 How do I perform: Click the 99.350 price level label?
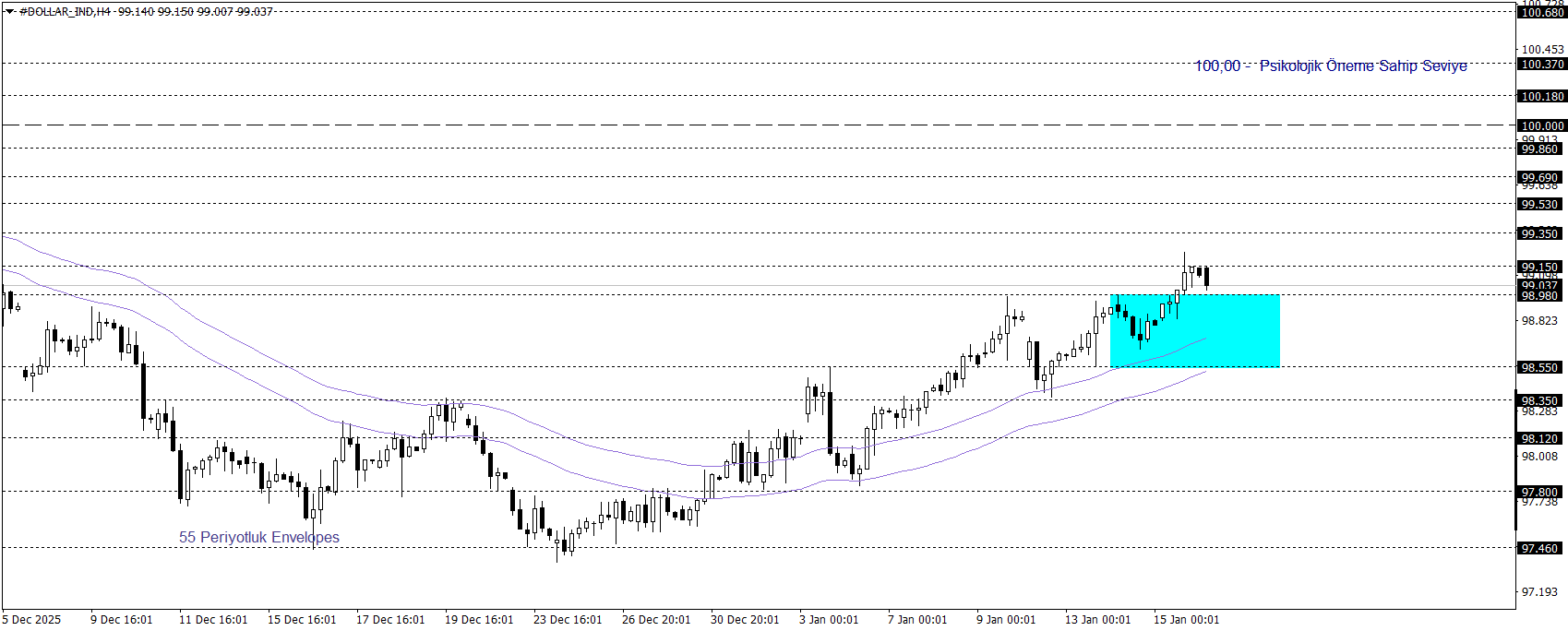pos(1539,233)
